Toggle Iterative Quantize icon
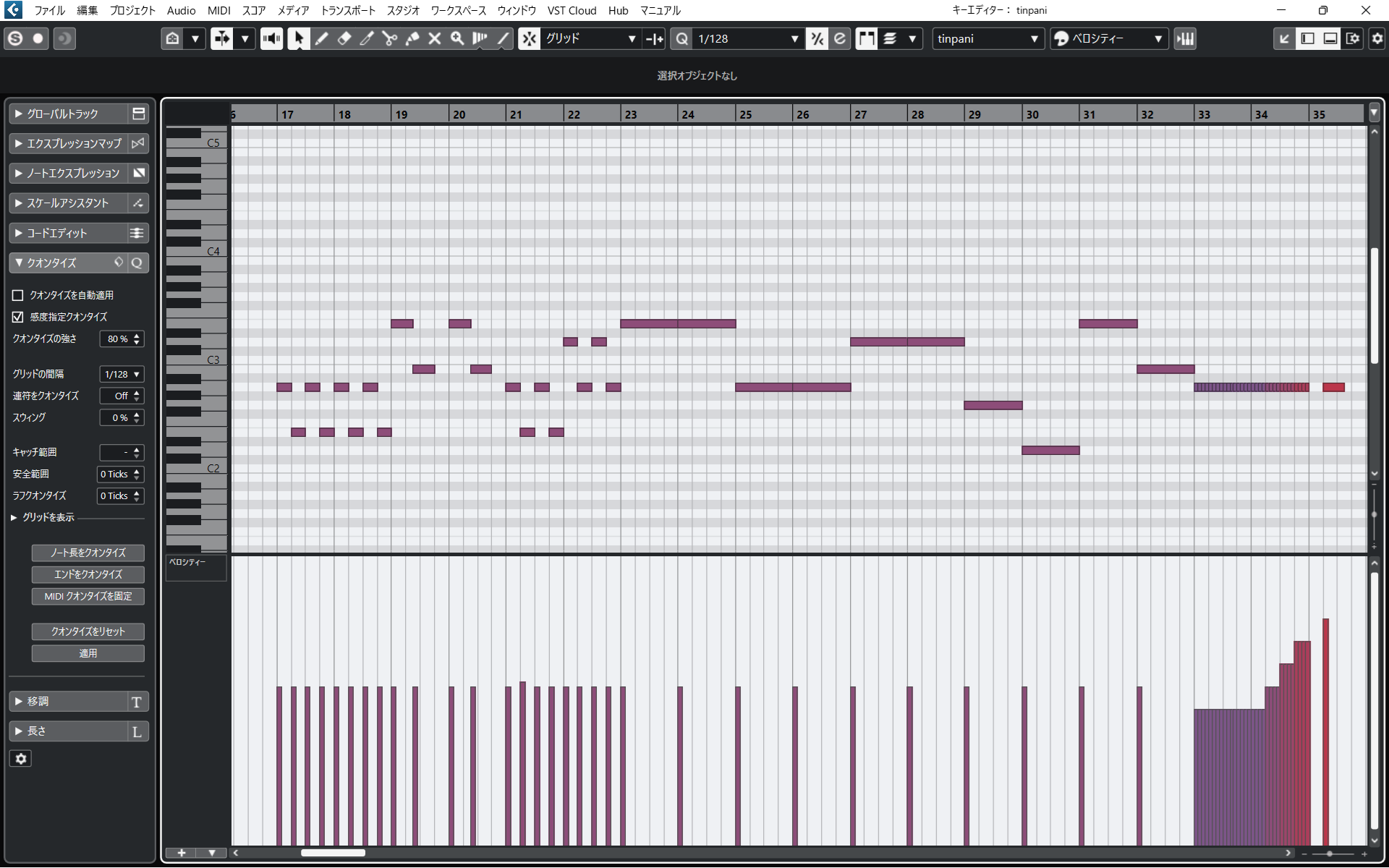1389x868 pixels. pos(817,39)
